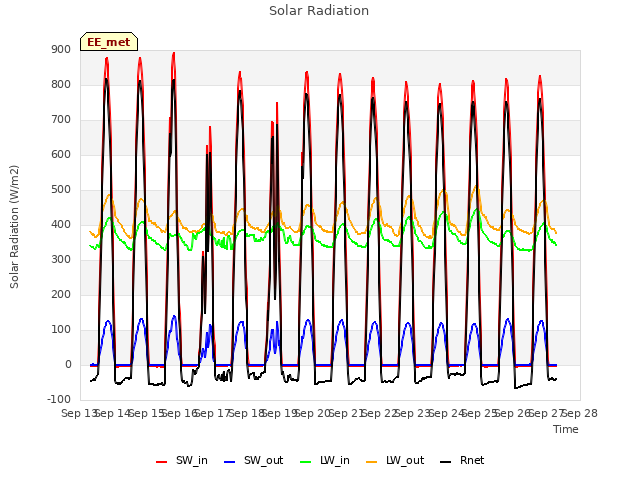Image resolution: width=640 pixels, height=480 pixels.
Task: Click the Sep 24 x-axis tick label
Action: [x=447, y=413]
